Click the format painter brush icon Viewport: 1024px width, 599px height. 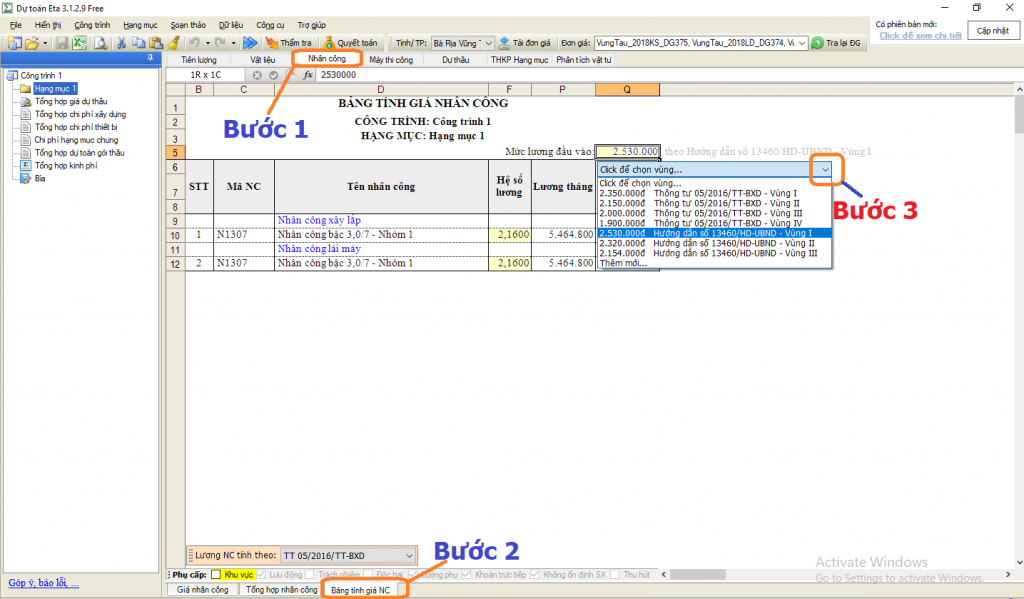coord(173,43)
